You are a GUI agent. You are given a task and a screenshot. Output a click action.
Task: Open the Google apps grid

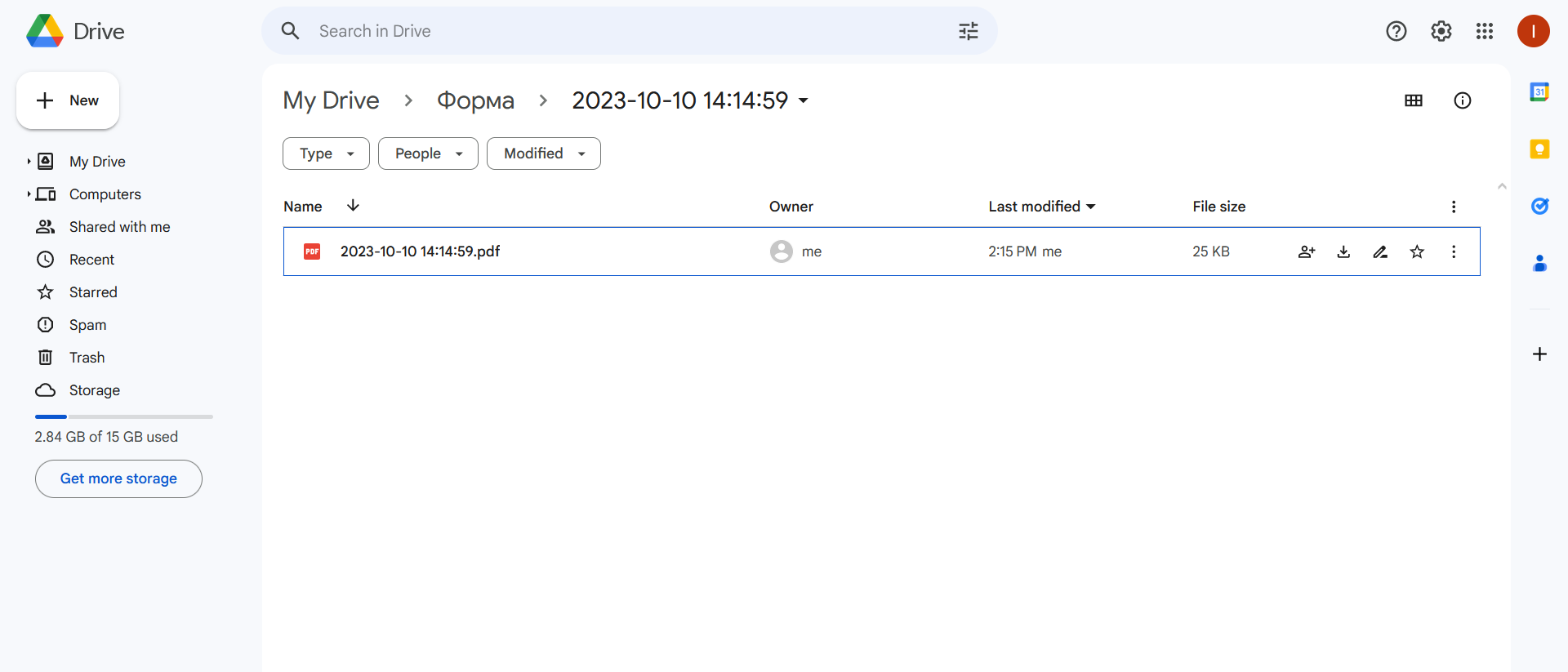(x=1485, y=31)
